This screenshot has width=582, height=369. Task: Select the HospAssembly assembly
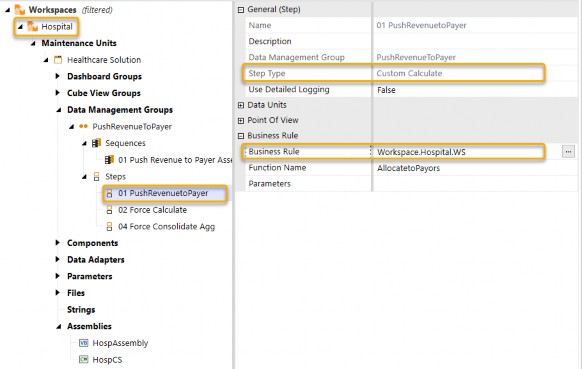[x=120, y=343]
